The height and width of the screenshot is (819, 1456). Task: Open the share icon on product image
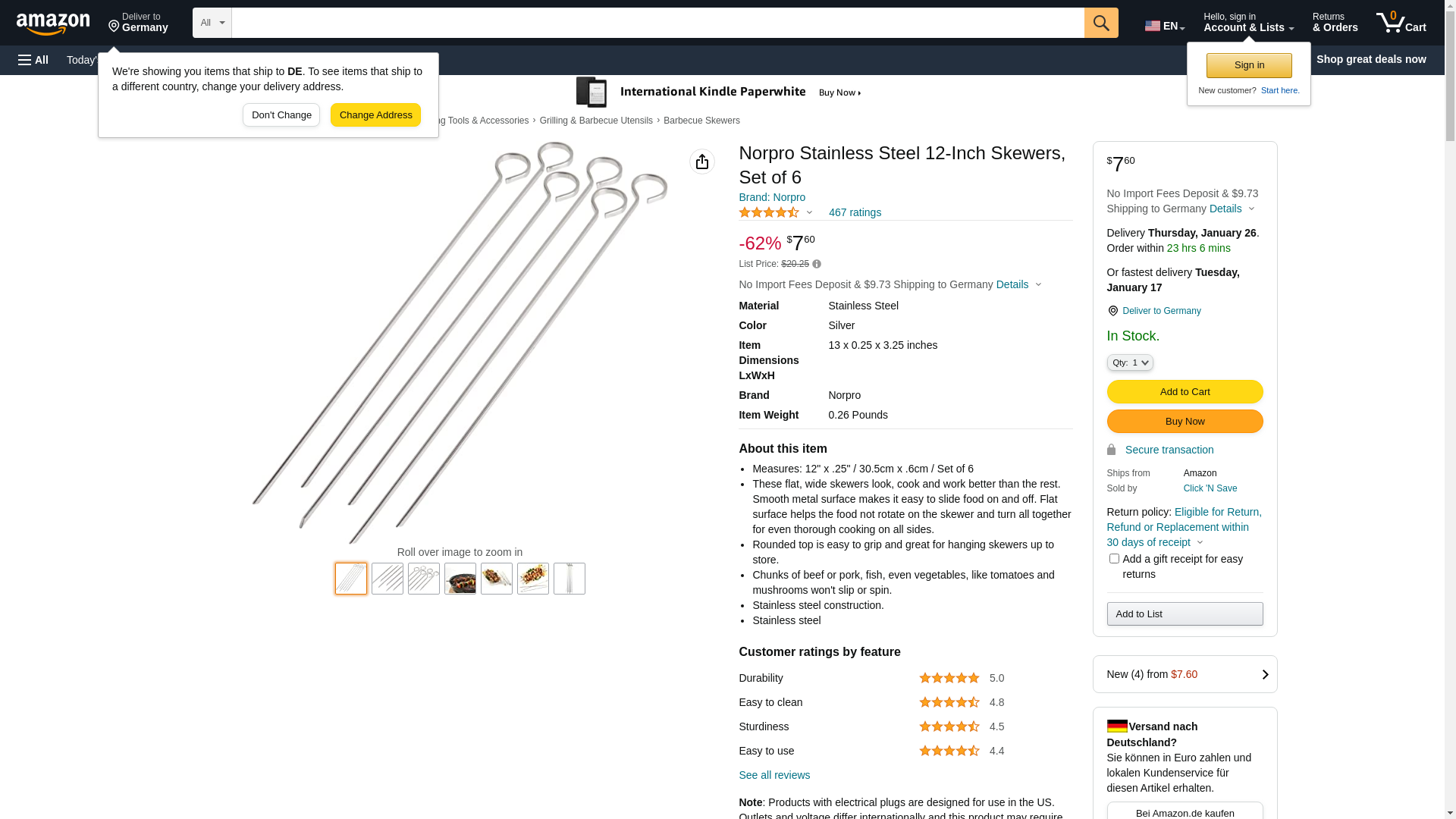coord(701,162)
